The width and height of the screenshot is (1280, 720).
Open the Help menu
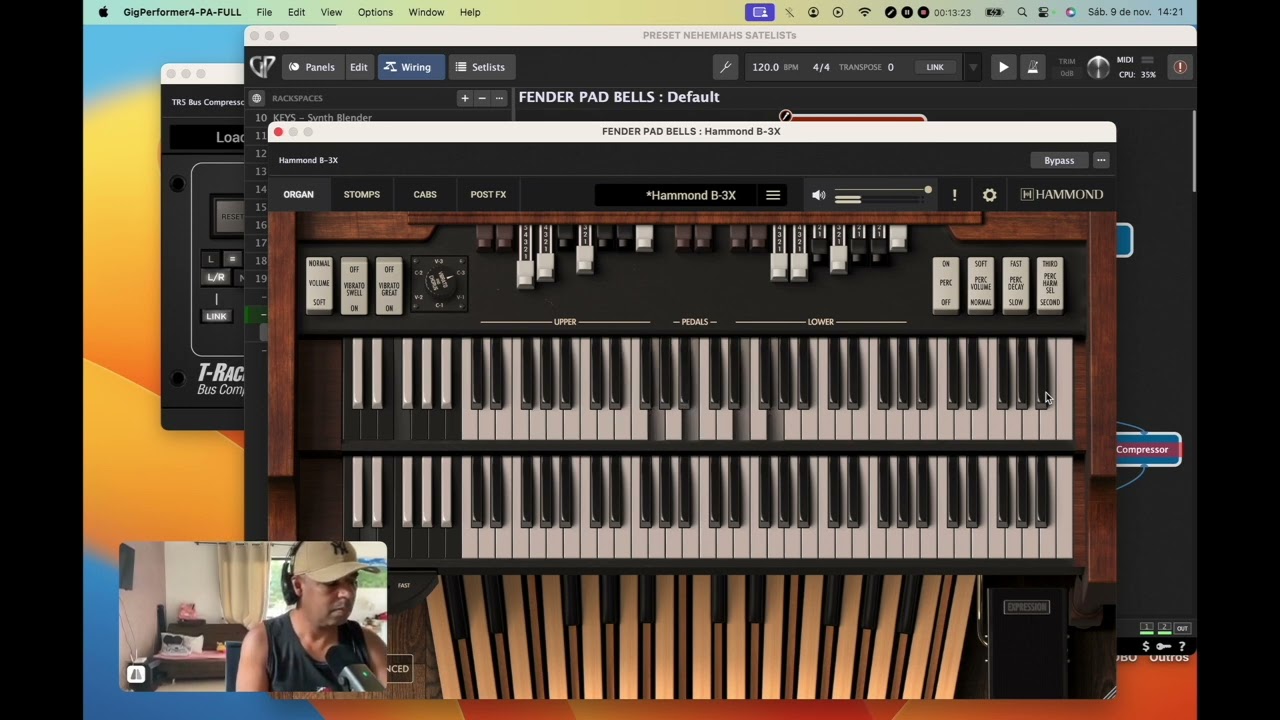tap(470, 12)
